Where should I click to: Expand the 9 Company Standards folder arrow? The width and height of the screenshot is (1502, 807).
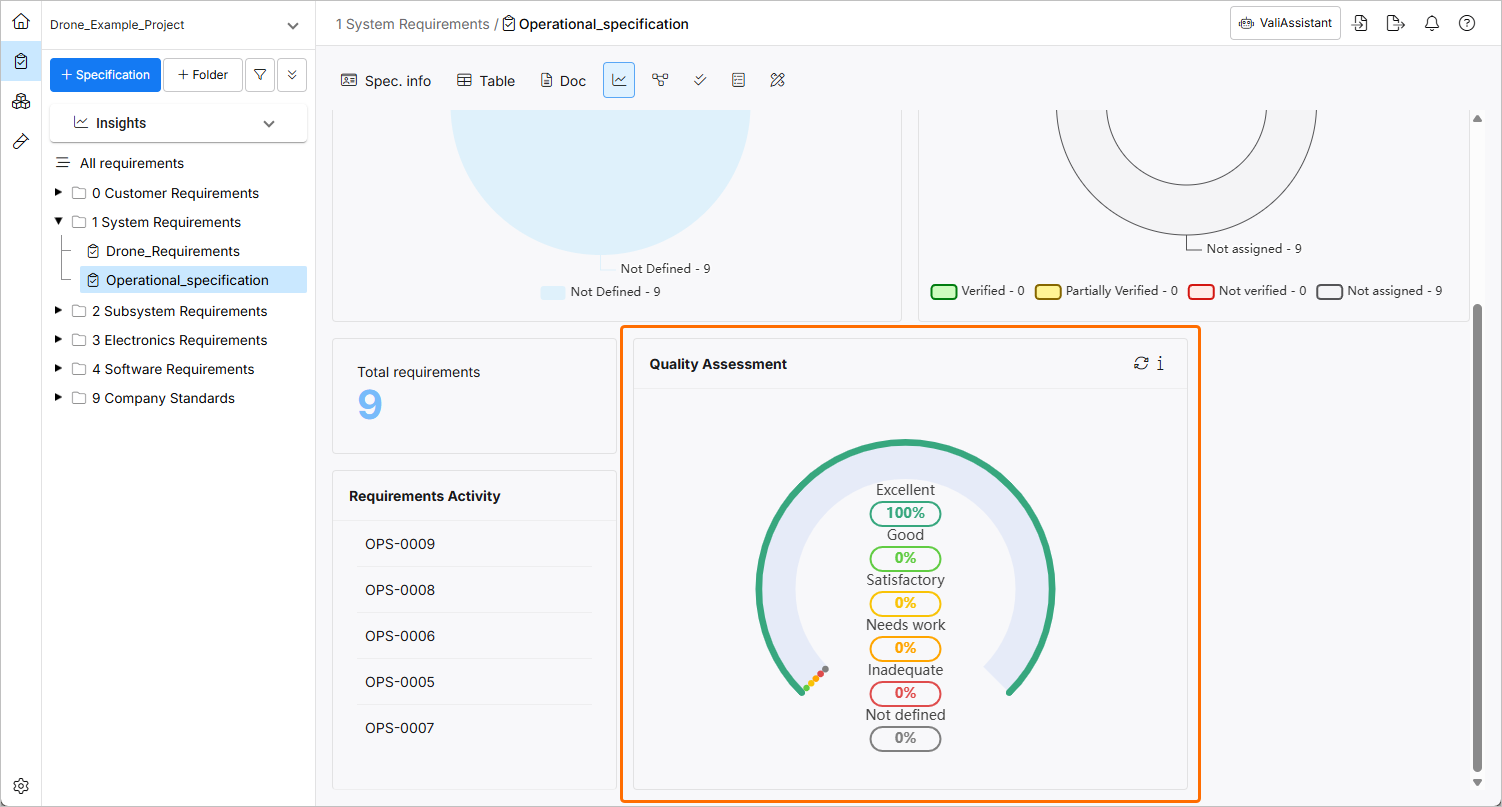[x=59, y=398]
